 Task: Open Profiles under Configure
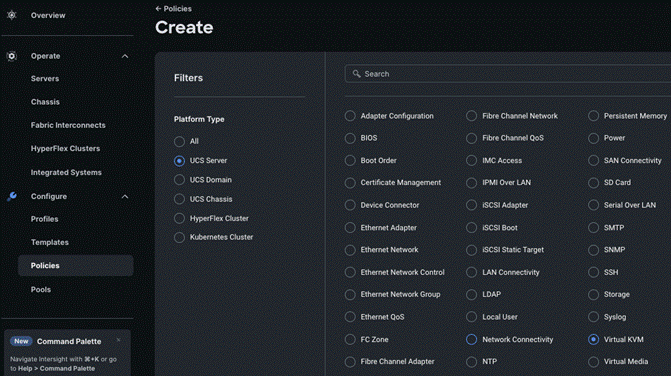(45, 219)
